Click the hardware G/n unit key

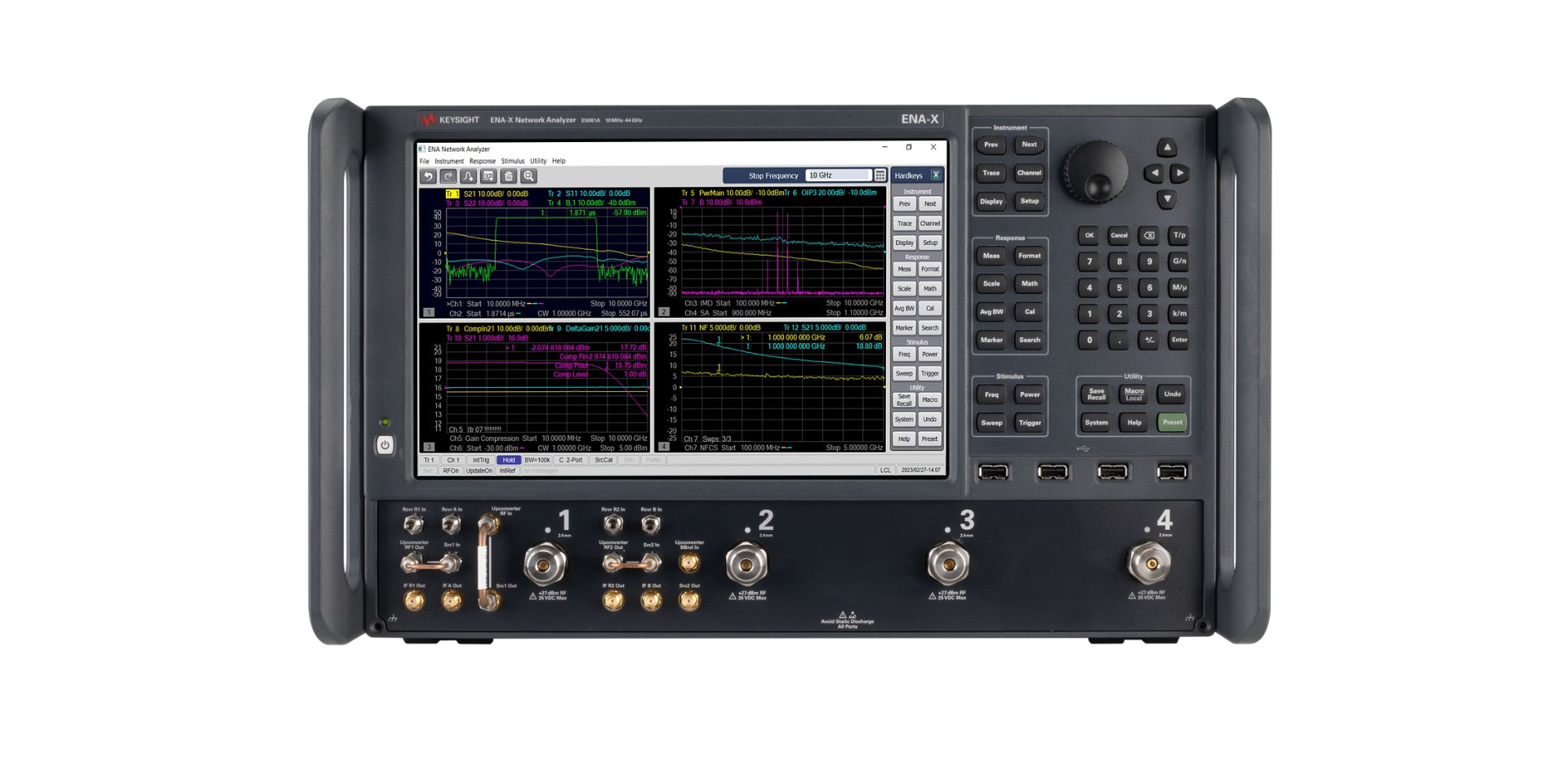[1179, 261]
